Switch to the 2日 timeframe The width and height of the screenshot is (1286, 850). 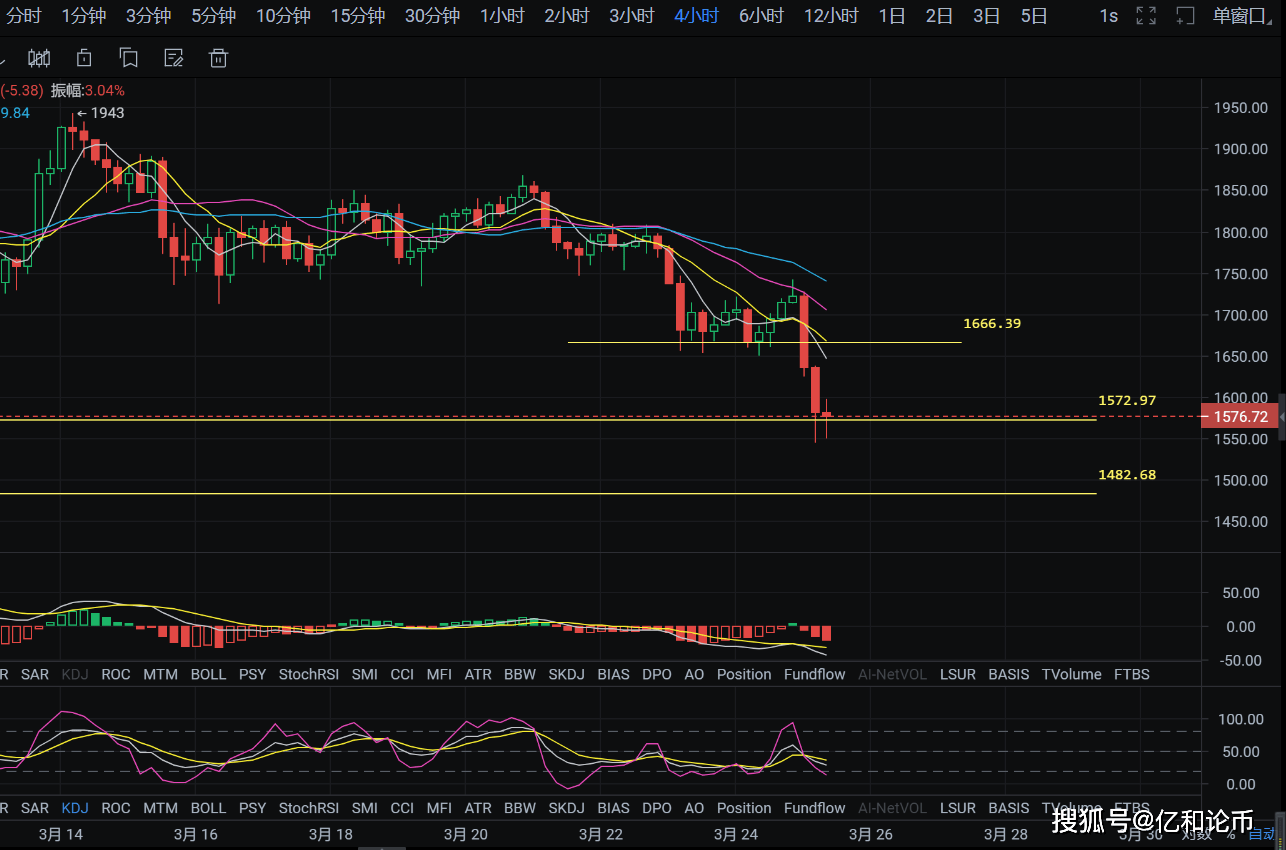pos(939,16)
